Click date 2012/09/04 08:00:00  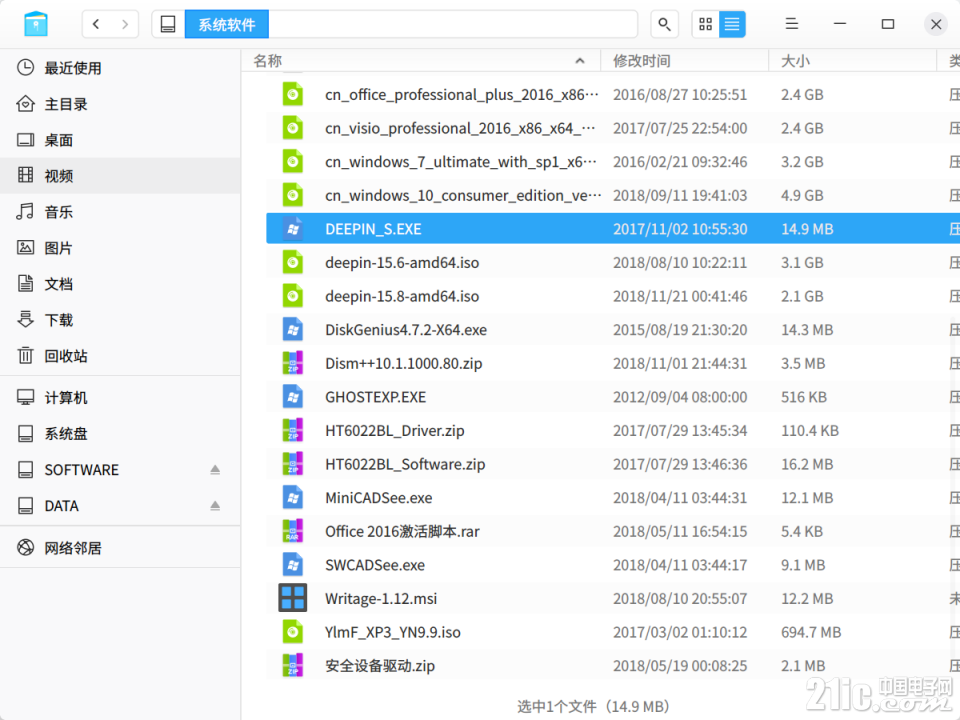click(680, 397)
